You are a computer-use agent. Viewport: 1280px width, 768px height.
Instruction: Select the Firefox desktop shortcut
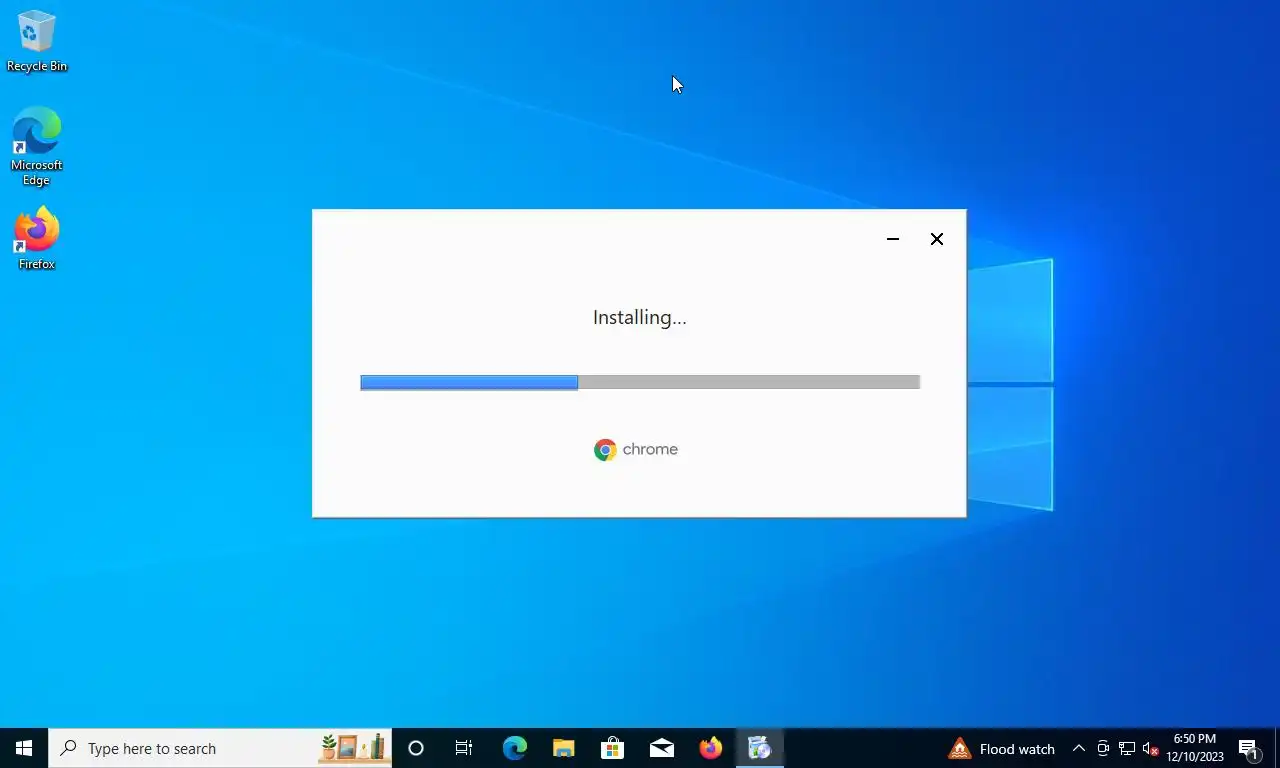click(37, 239)
